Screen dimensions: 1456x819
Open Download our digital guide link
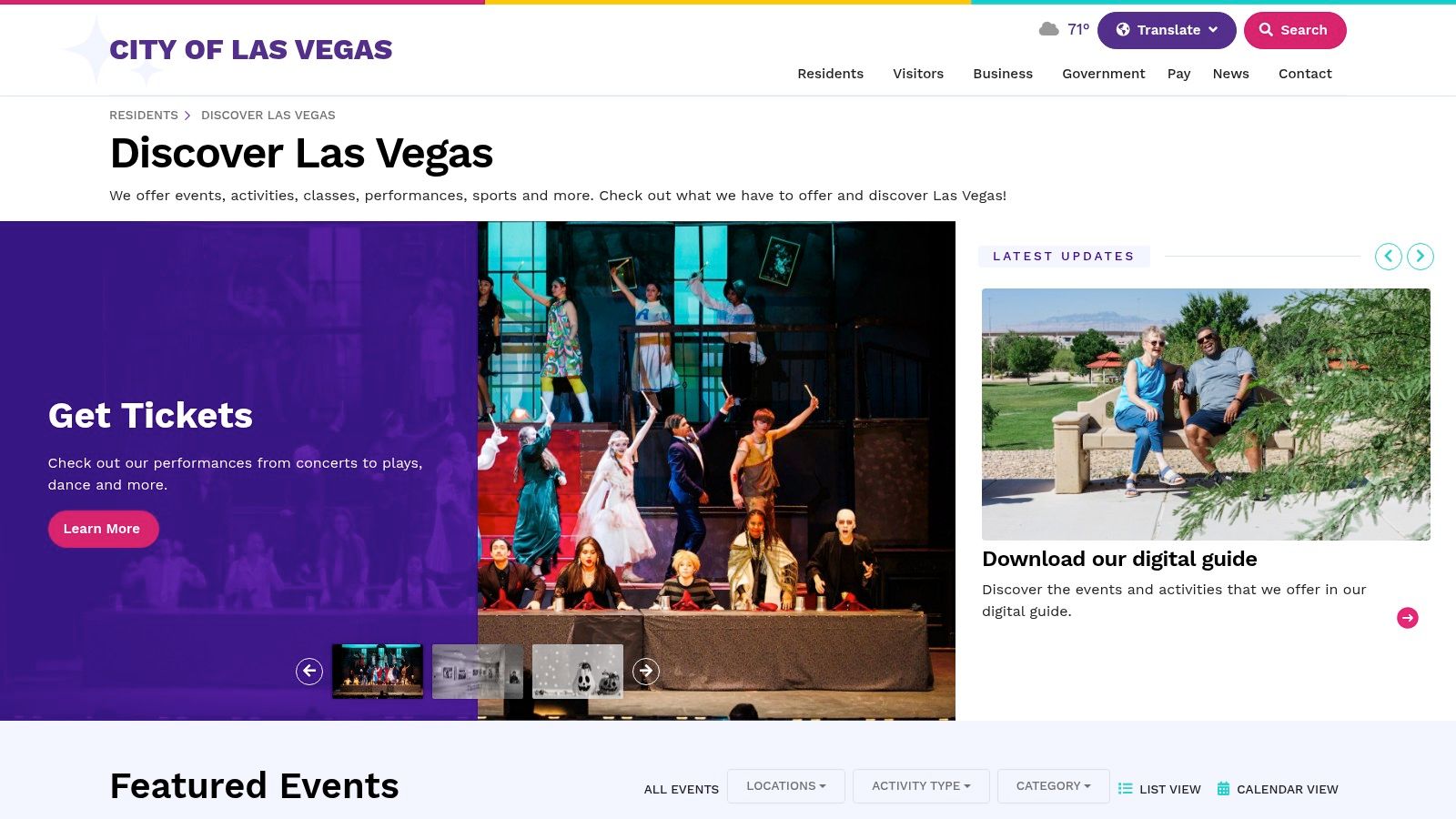(x=1119, y=559)
